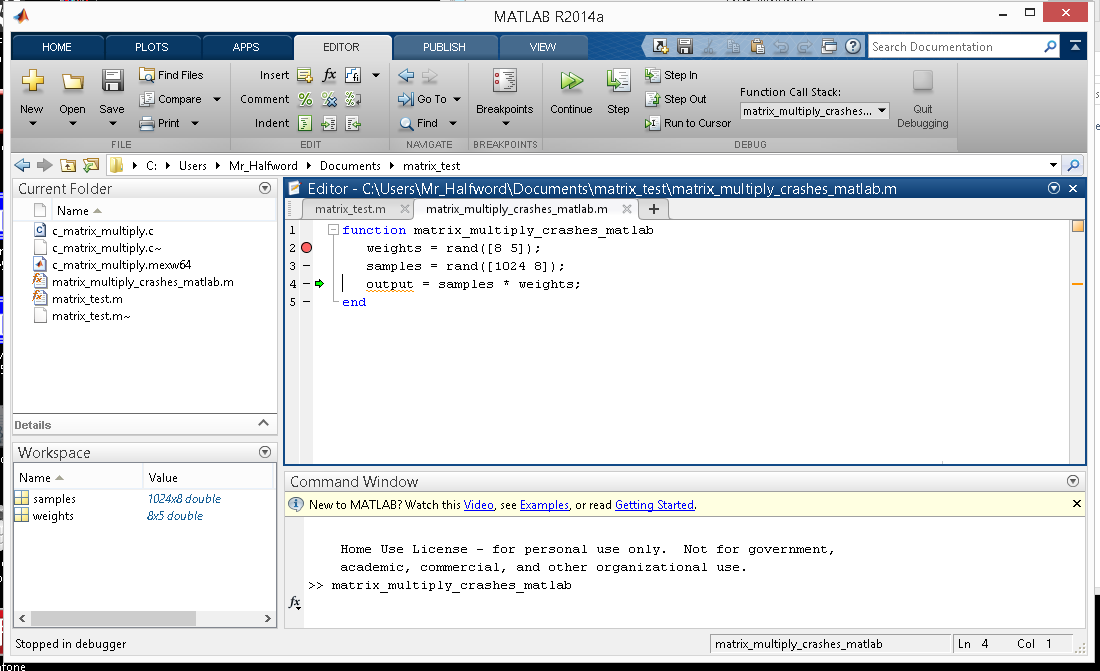Sort Current Folder by Name column
1100x671 pixels.
73,211
